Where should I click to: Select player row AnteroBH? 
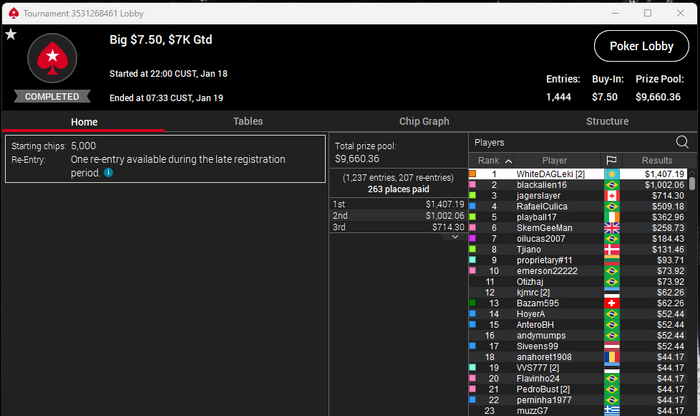[578, 324]
